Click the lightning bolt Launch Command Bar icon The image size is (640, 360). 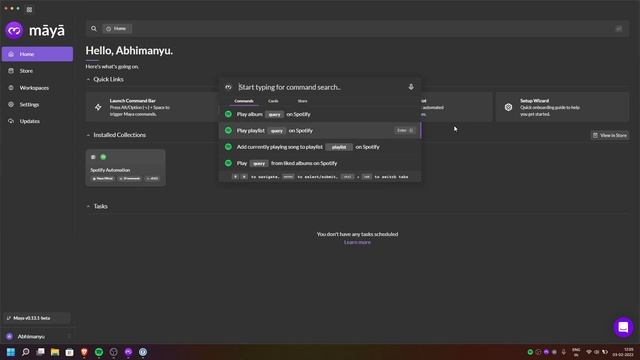coord(98,107)
